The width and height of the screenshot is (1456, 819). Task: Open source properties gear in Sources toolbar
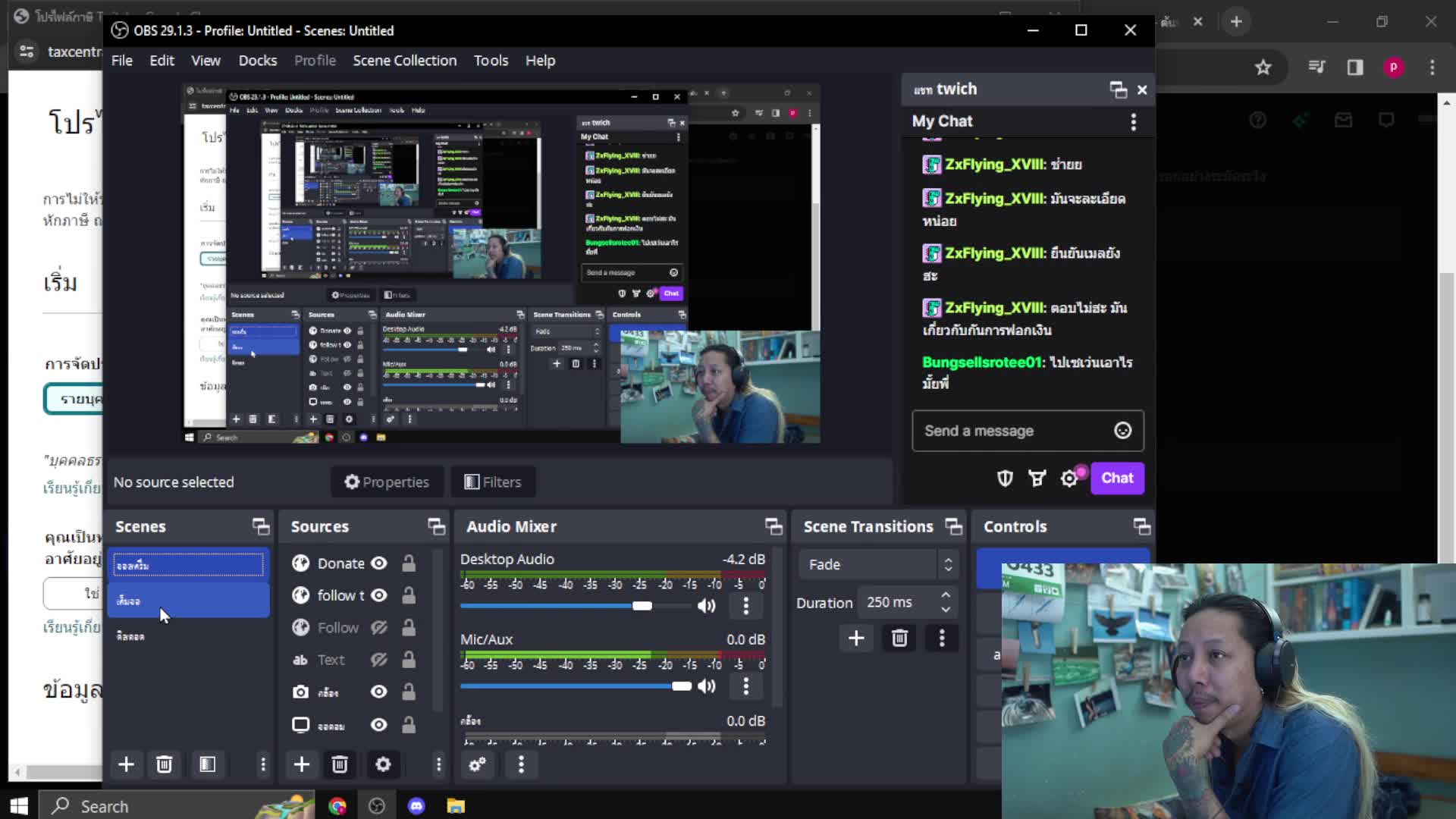(x=383, y=764)
